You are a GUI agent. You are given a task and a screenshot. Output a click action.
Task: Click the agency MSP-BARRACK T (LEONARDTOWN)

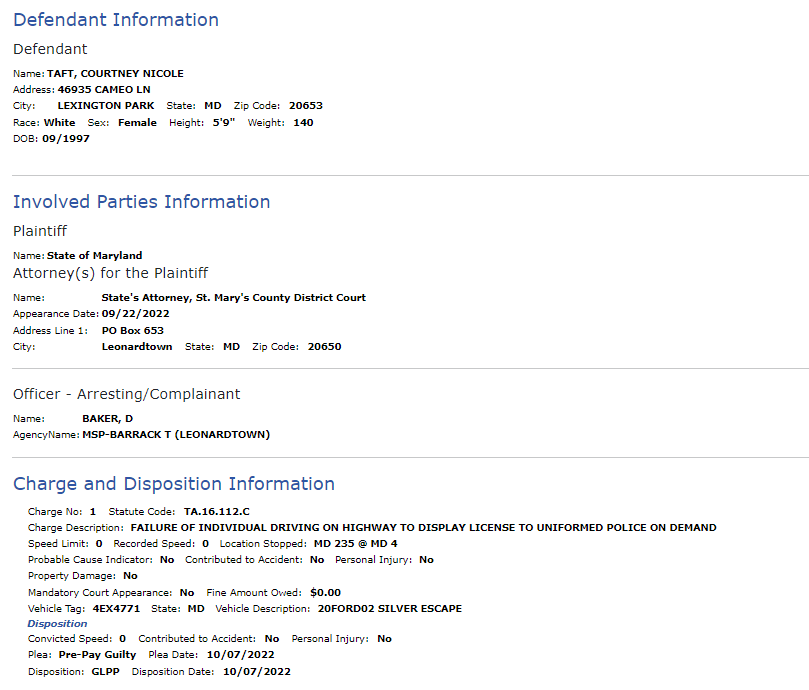point(176,435)
